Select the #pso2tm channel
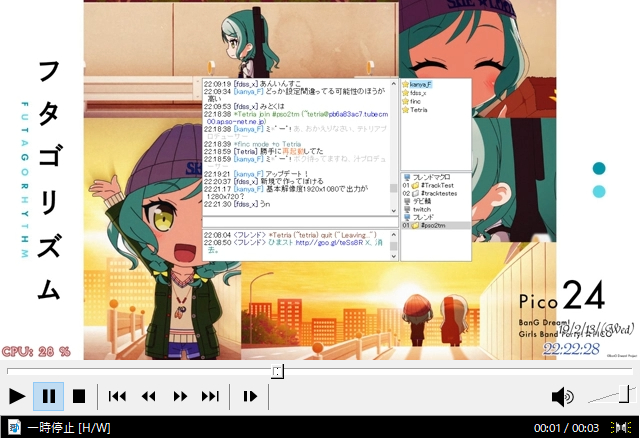Viewport: 640px width, 439px height. pos(433,225)
